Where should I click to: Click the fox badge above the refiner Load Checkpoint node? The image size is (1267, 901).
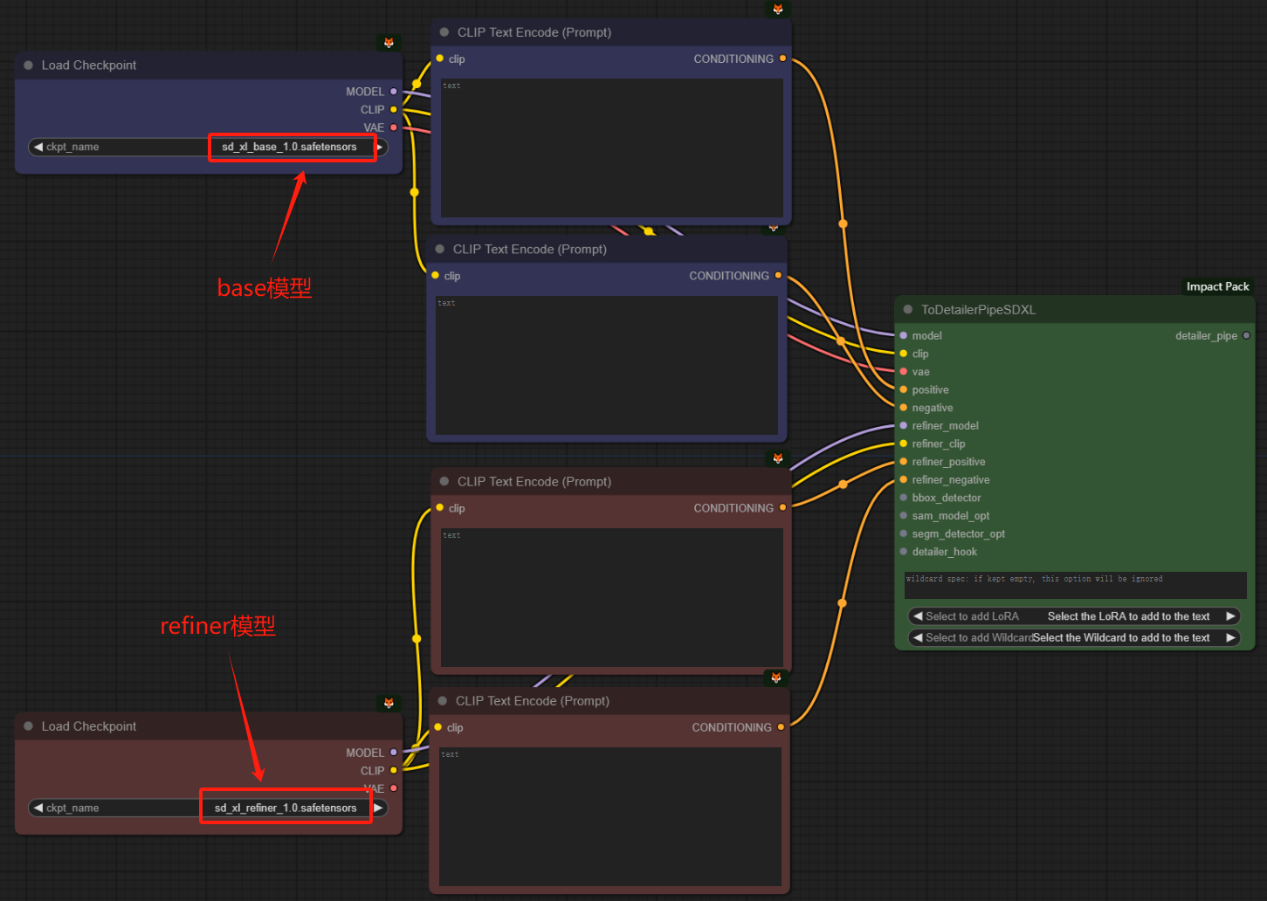389,703
